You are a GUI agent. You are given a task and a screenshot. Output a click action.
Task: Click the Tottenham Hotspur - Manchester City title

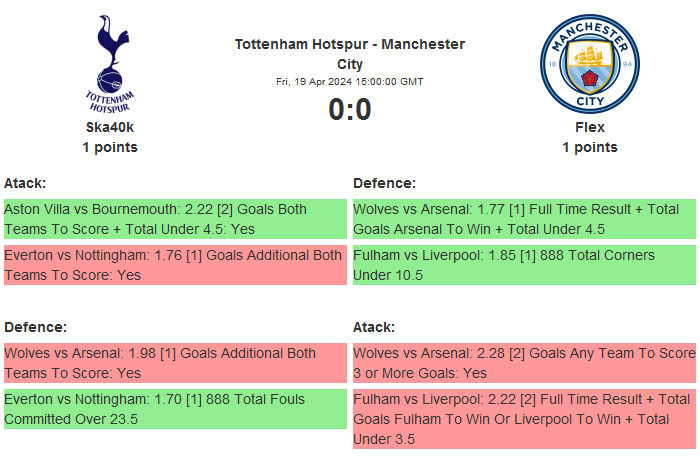(x=350, y=54)
